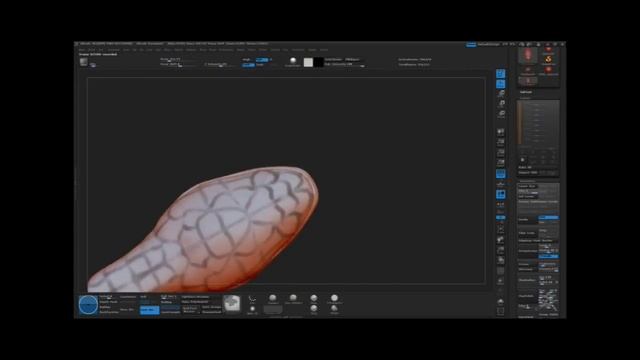Pick the black secondary color swatch
The width and height of the screenshot is (640, 360).
click(318, 62)
